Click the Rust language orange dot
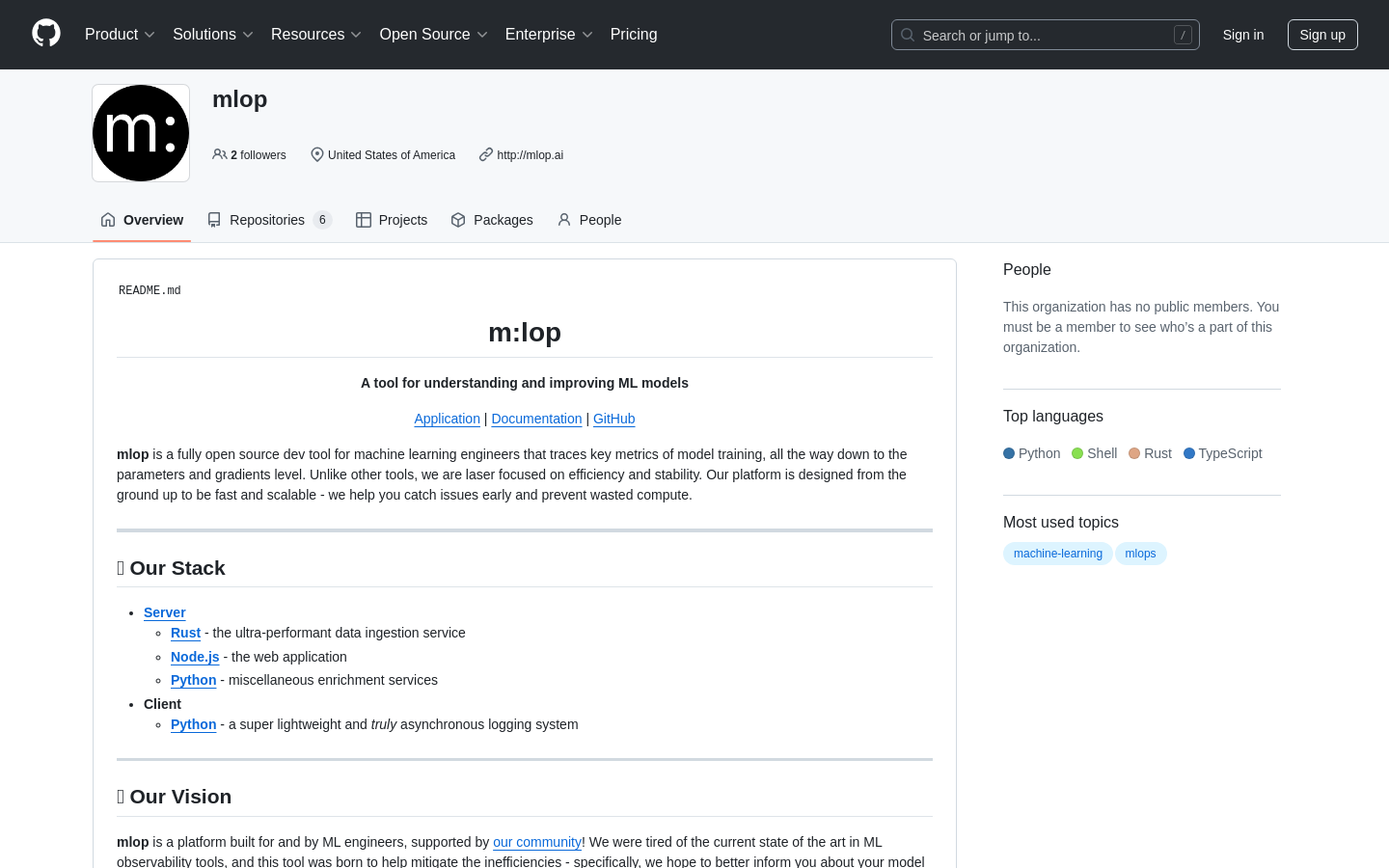The image size is (1389, 868). pyautogui.click(x=1134, y=453)
